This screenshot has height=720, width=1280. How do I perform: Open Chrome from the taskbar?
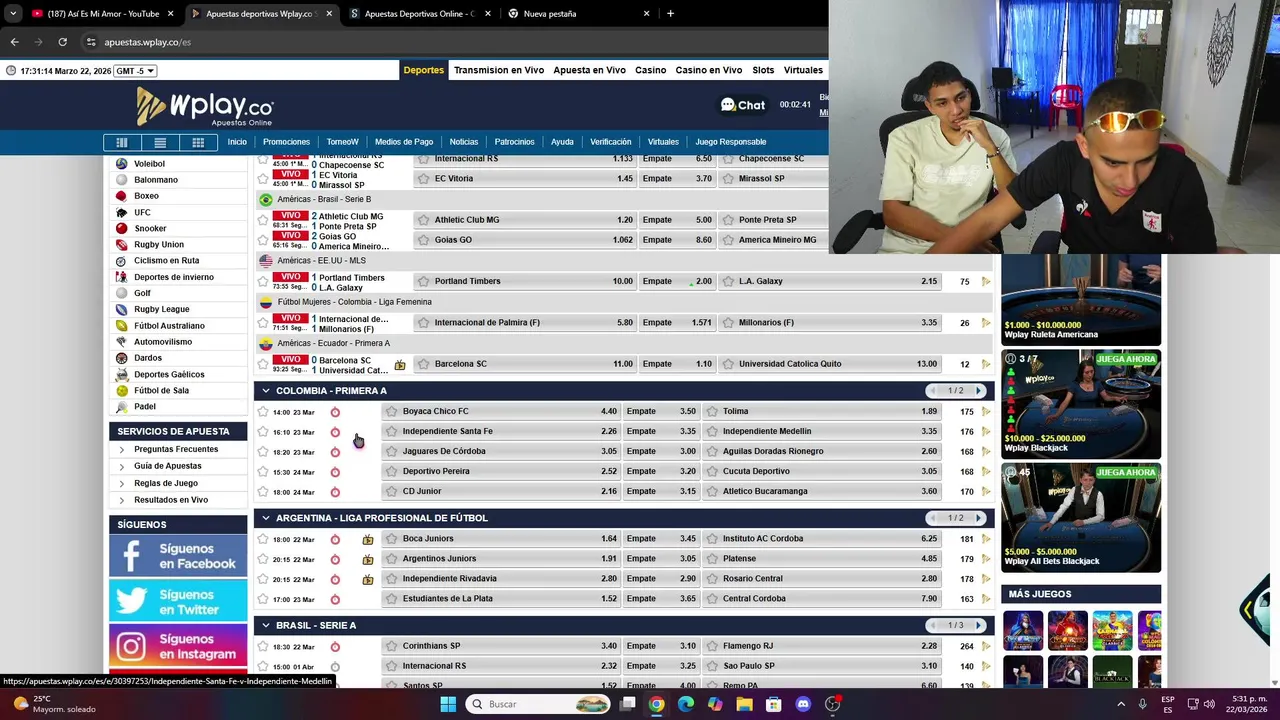click(x=656, y=704)
